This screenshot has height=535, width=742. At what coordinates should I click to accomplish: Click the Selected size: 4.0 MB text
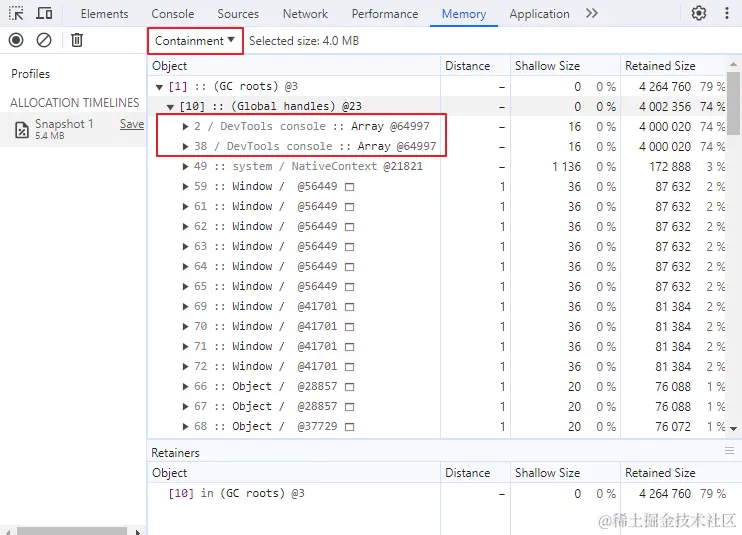pyautogui.click(x=304, y=41)
